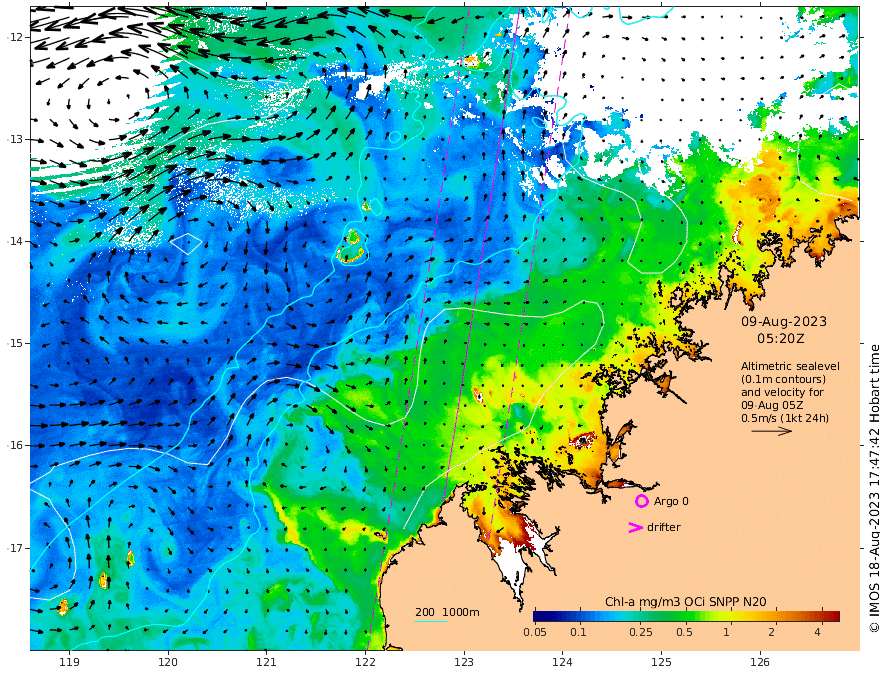Image resolution: width=880 pixels, height=680 pixels.
Task: Click the dark blue end of the colorbar
Action: (542, 616)
